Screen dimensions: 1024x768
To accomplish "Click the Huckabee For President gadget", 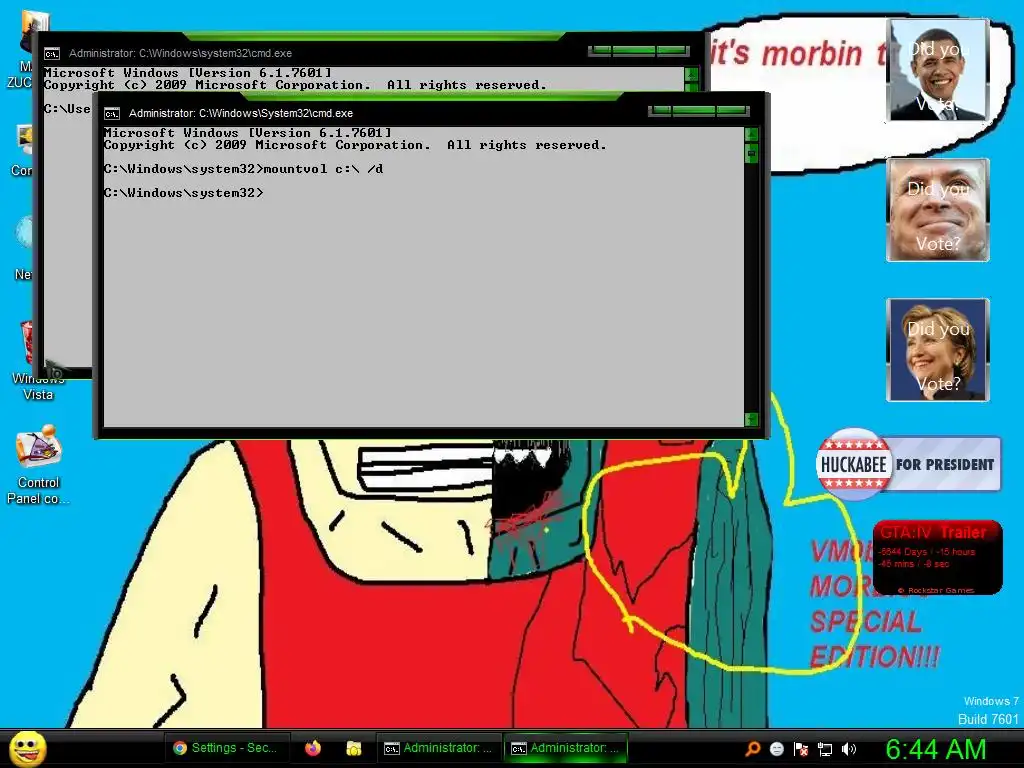I will point(908,464).
